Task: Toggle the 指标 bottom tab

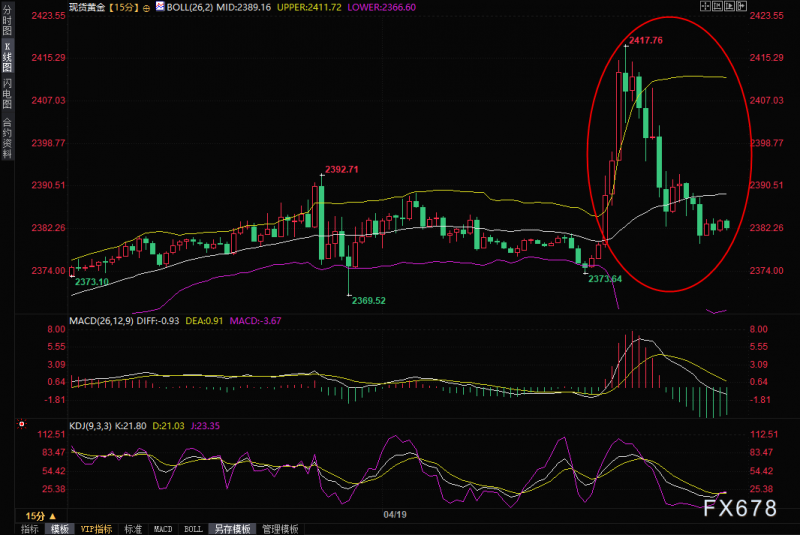Action: point(30,529)
